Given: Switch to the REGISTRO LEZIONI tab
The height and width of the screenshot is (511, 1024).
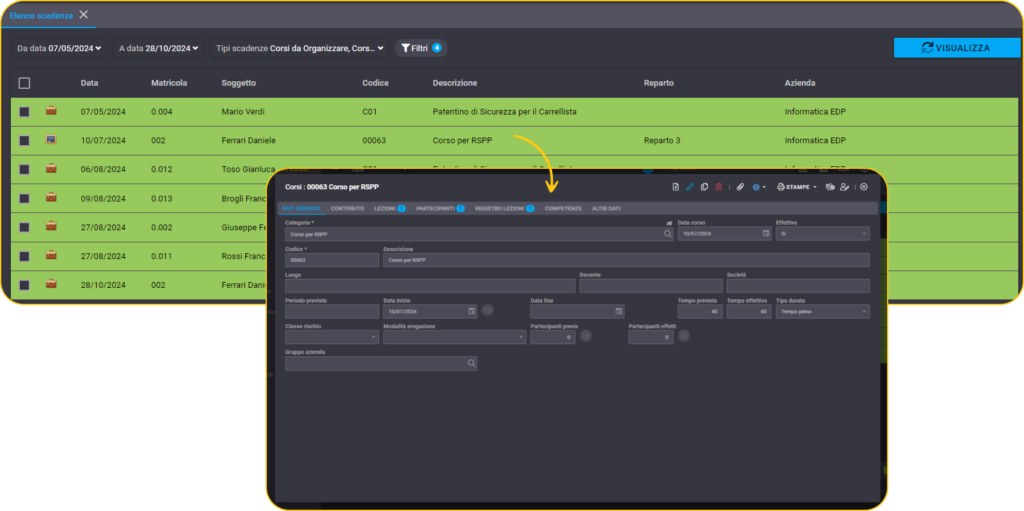Looking at the screenshot, I should click(x=505, y=208).
